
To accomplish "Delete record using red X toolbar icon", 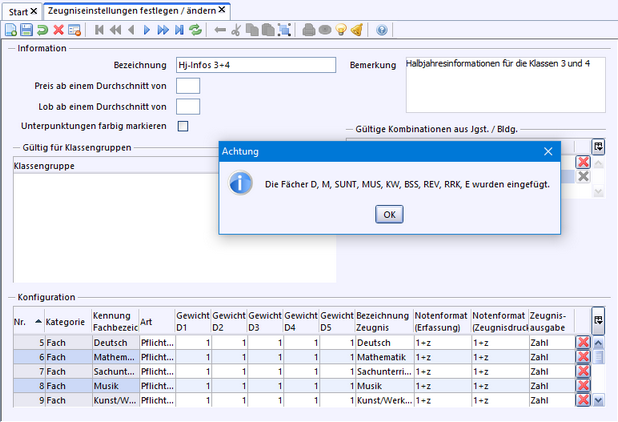I will pos(58,30).
